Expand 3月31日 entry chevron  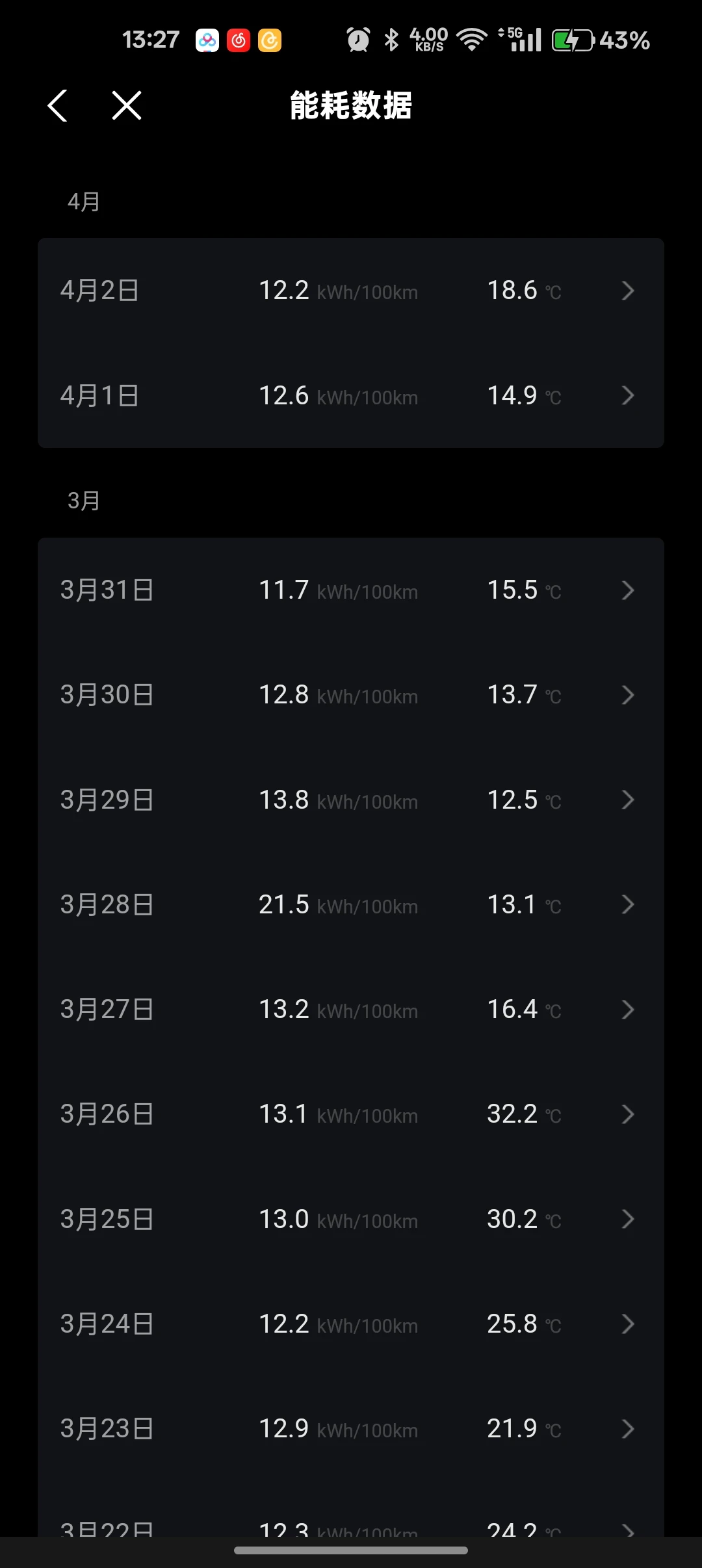point(627,590)
